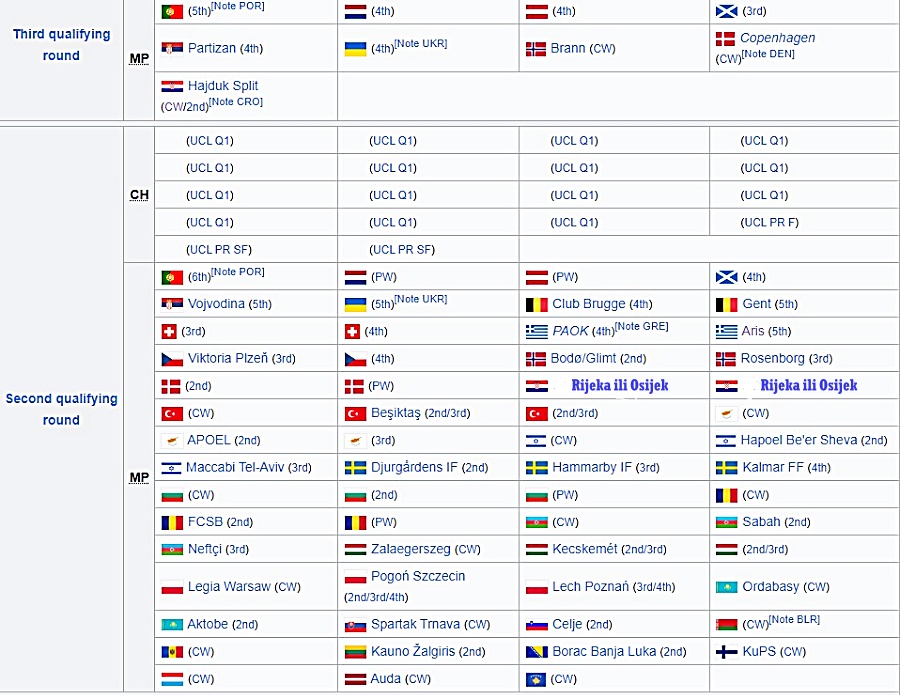
Task: Click the Norwegian flag beside Rosenborg
Action: pyautogui.click(x=726, y=359)
